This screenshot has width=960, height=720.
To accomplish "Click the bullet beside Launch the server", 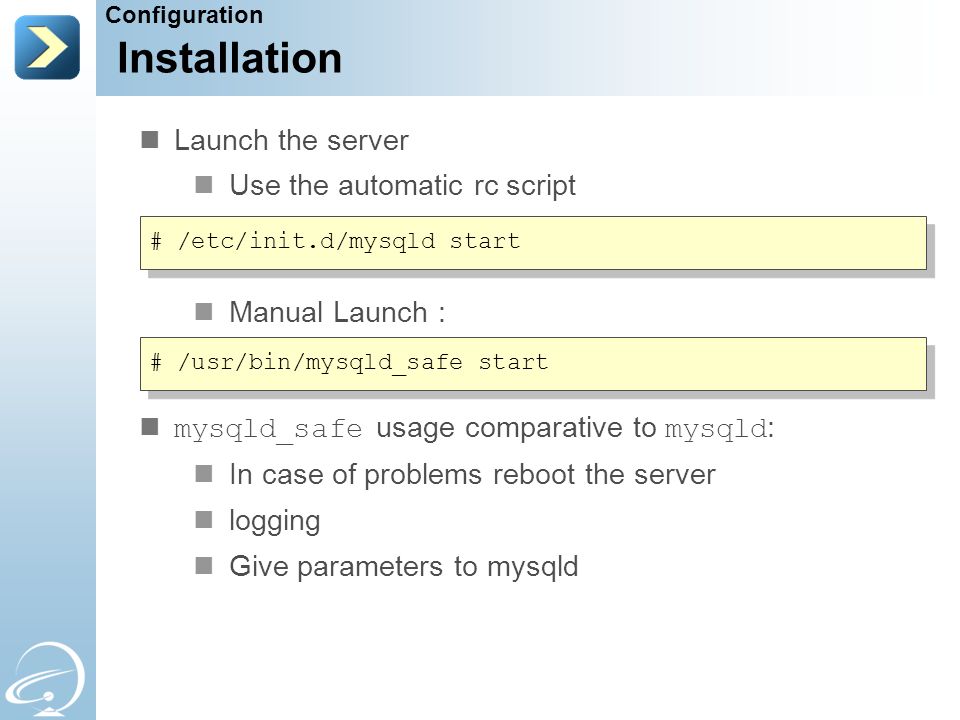I will point(150,140).
